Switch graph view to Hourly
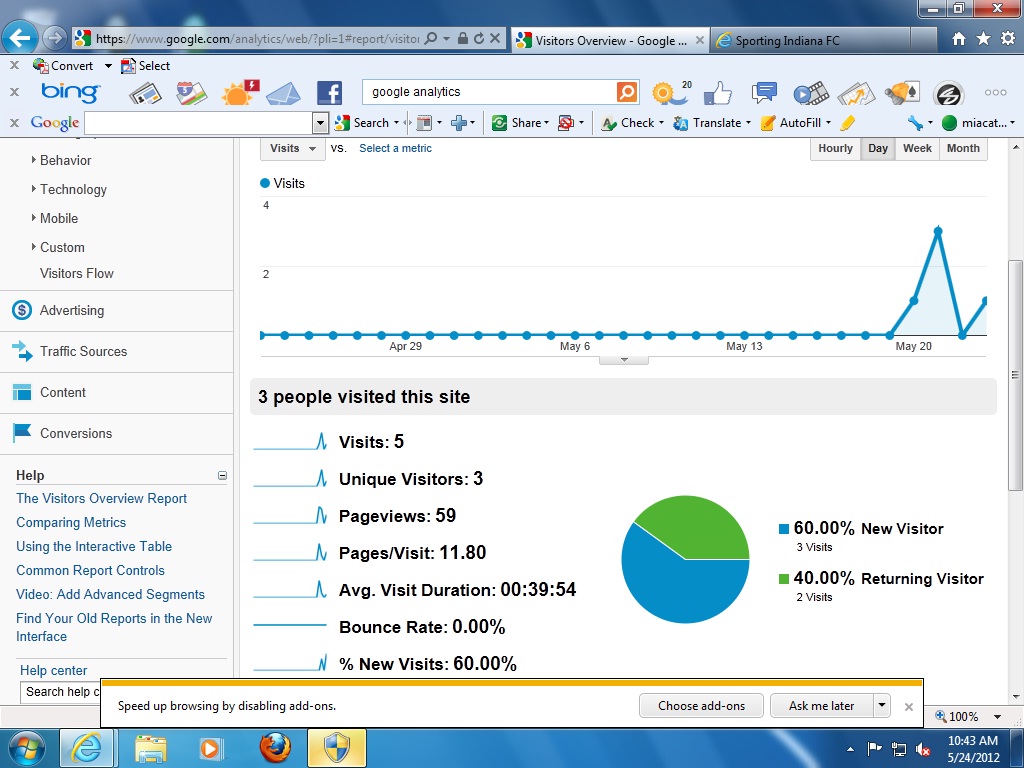Viewport: 1024px width, 768px height. coord(835,148)
